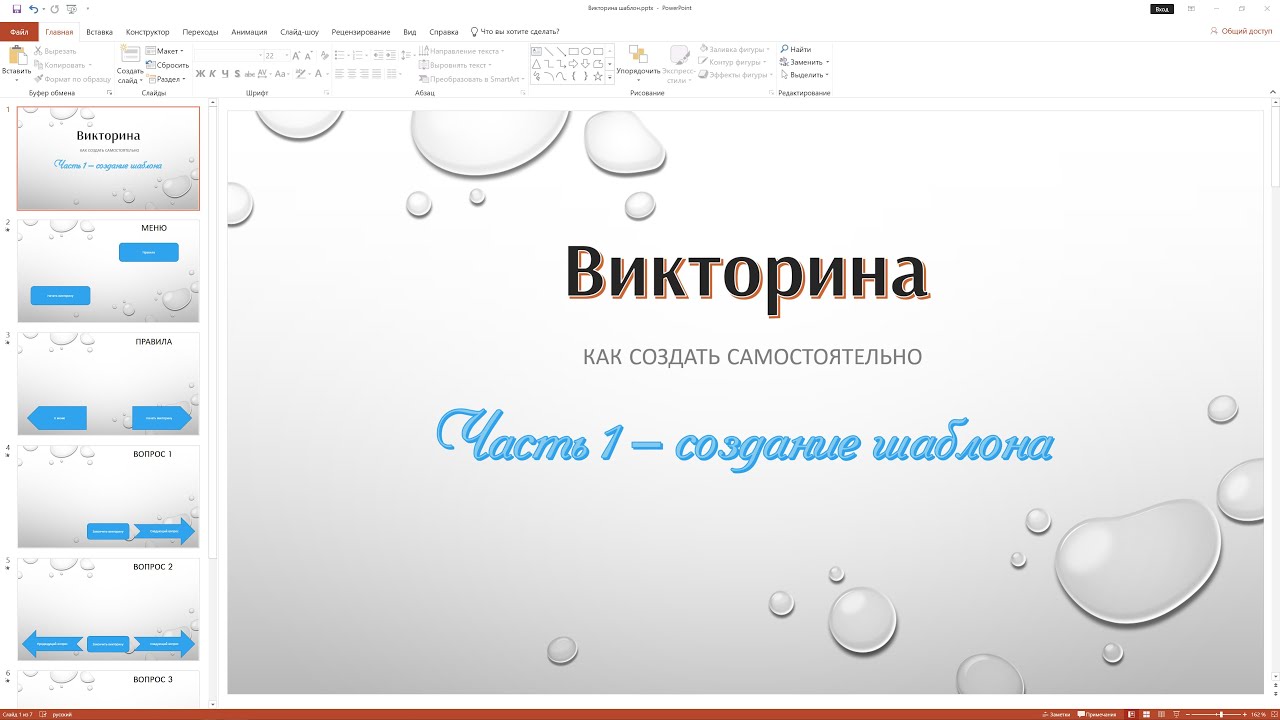Expand the shapes gallery with the More arrow
This screenshot has height=720, width=1280.
point(610,77)
